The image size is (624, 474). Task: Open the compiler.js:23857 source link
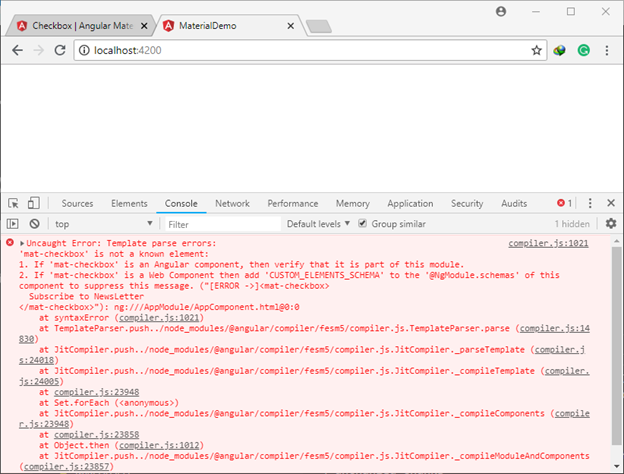coord(66,466)
